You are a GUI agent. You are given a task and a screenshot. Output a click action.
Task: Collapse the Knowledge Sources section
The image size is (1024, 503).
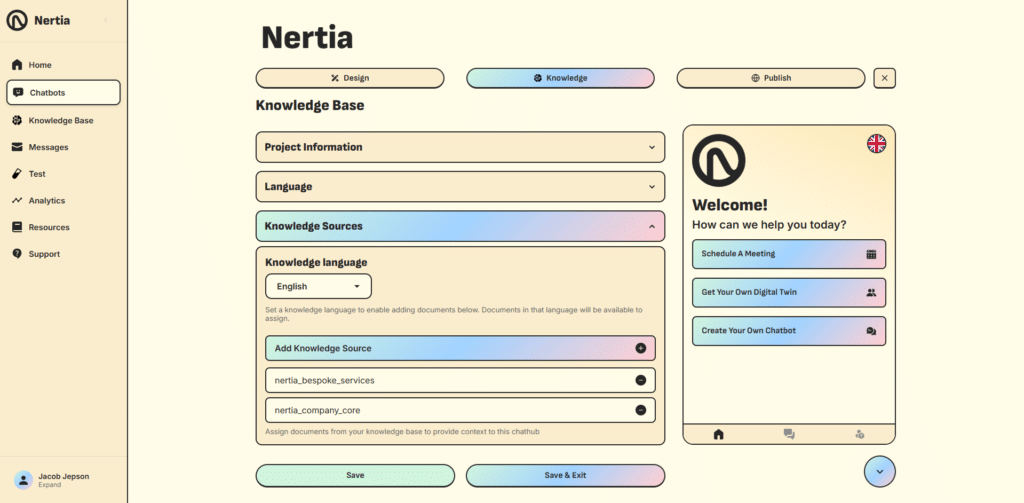click(460, 226)
